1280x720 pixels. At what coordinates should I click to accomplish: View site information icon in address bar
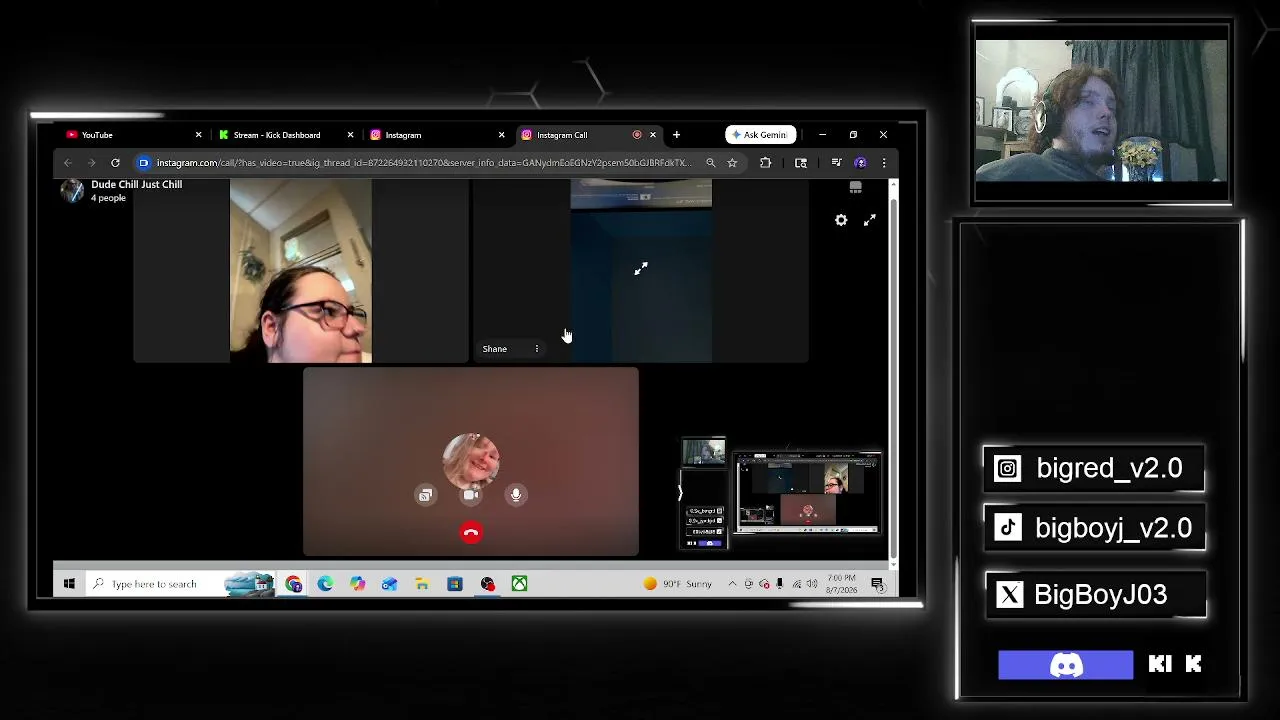(144, 163)
